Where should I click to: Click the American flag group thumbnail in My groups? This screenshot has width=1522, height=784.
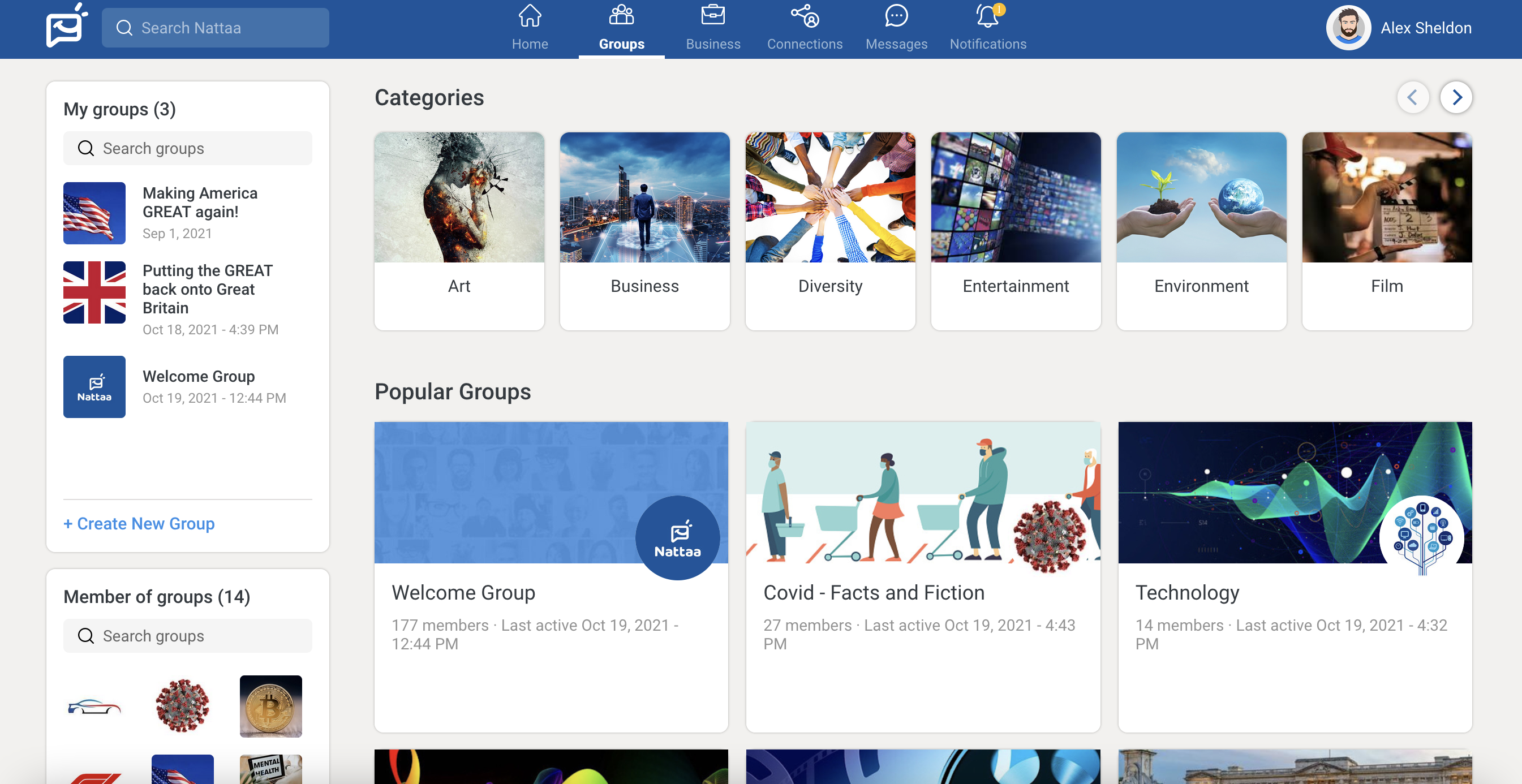point(94,213)
